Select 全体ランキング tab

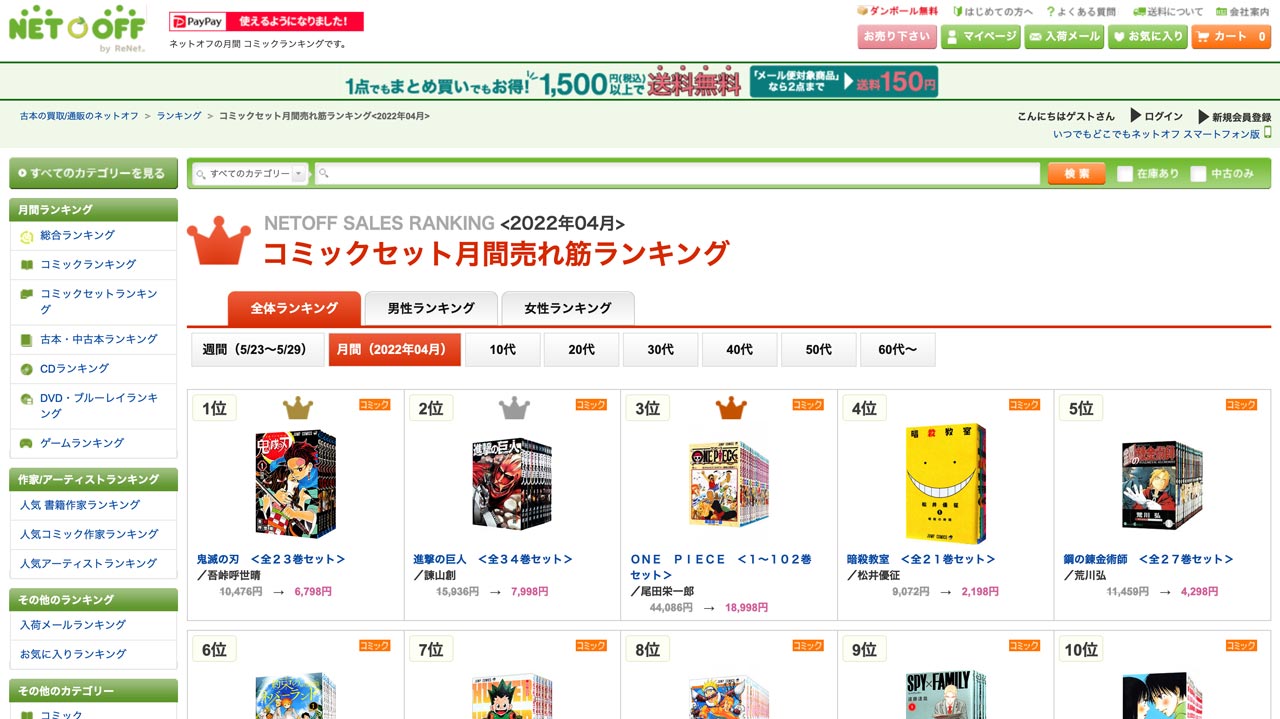[x=293, y=308]
